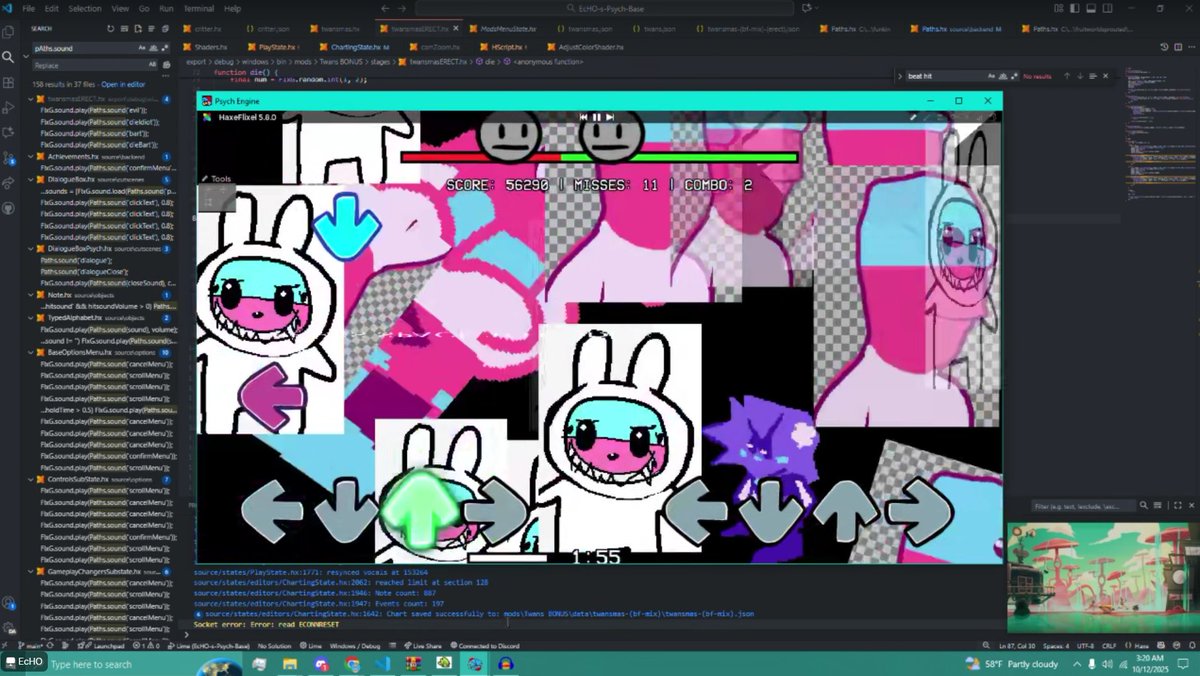Click HaxeFlixel debugger step forward button
Image resolution: width=1200 pixels, height=676 pixels.
(609, 117)
